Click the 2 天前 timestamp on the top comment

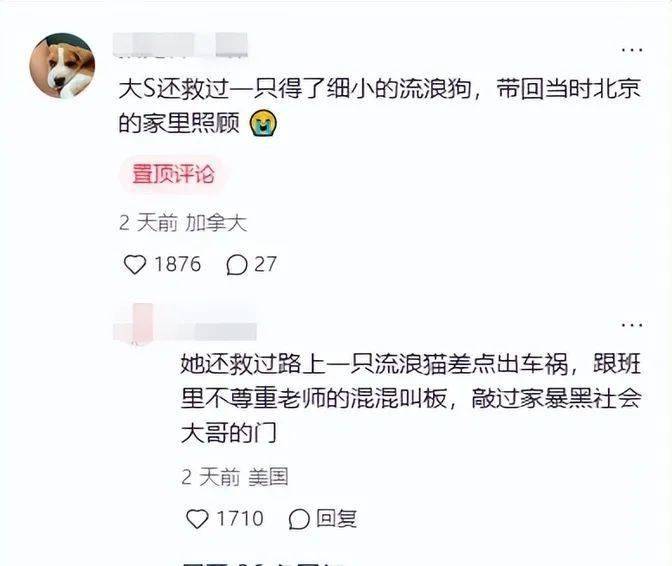point(148,223)
